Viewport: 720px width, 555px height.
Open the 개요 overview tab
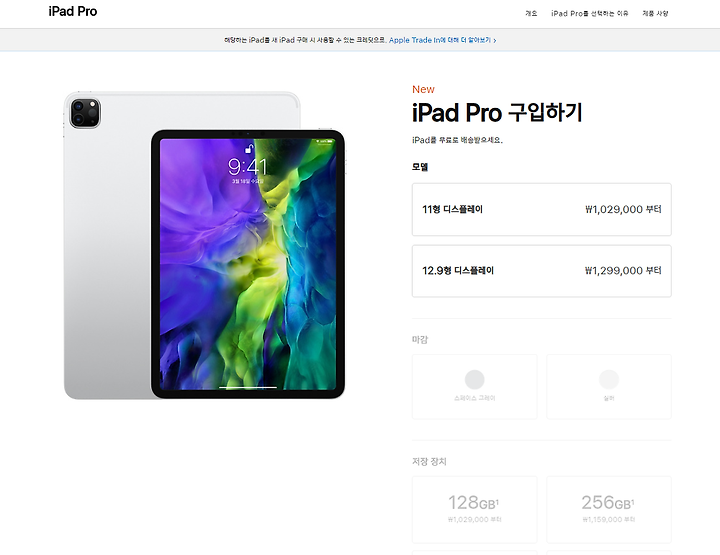point(531,14)
